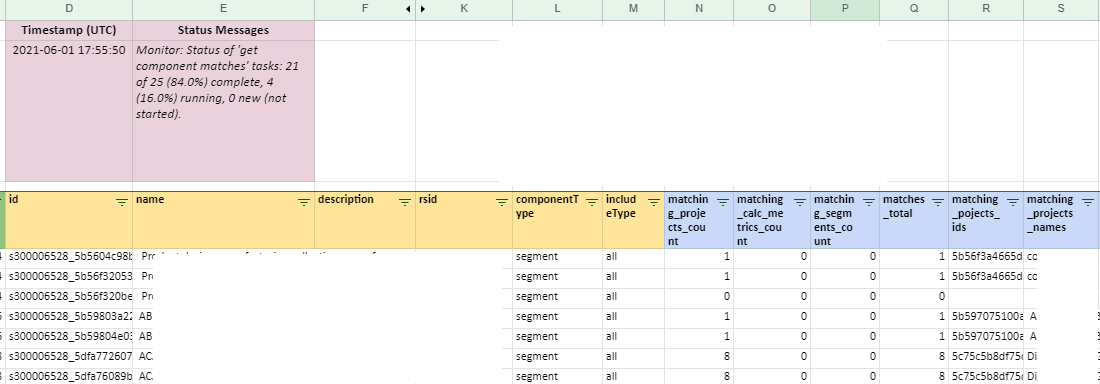Screen dimensions: 1100x384
Task: Click the Status Messages header cell
Action: pos(223,30)
